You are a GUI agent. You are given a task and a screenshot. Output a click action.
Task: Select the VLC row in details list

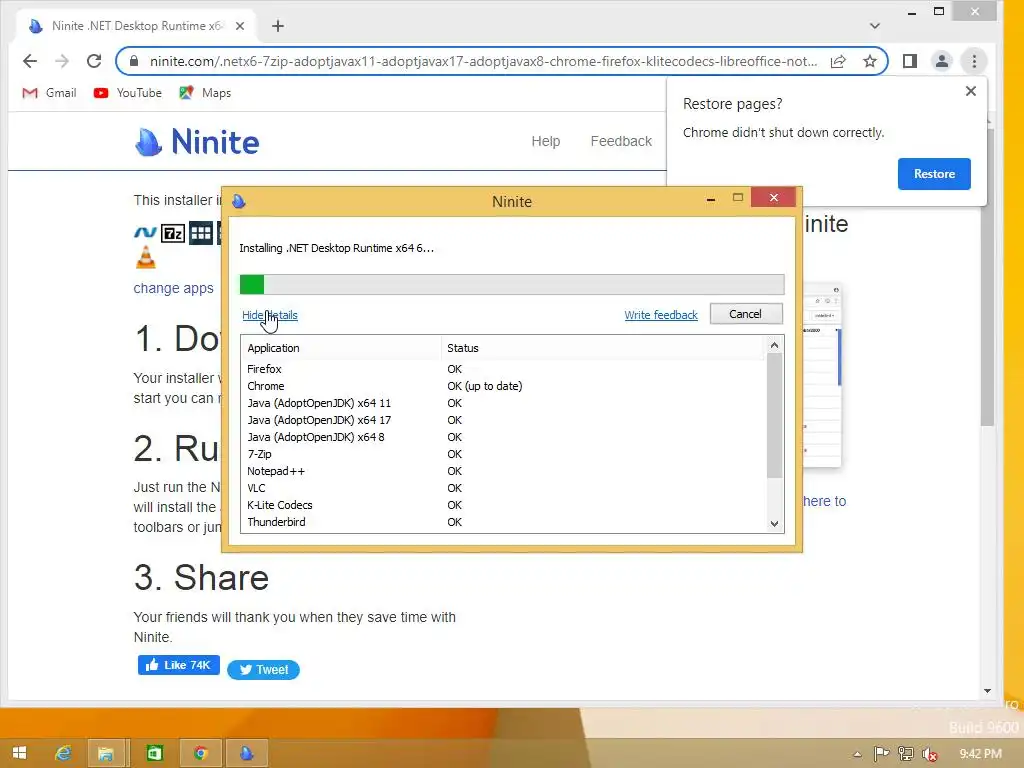(503, 488)
